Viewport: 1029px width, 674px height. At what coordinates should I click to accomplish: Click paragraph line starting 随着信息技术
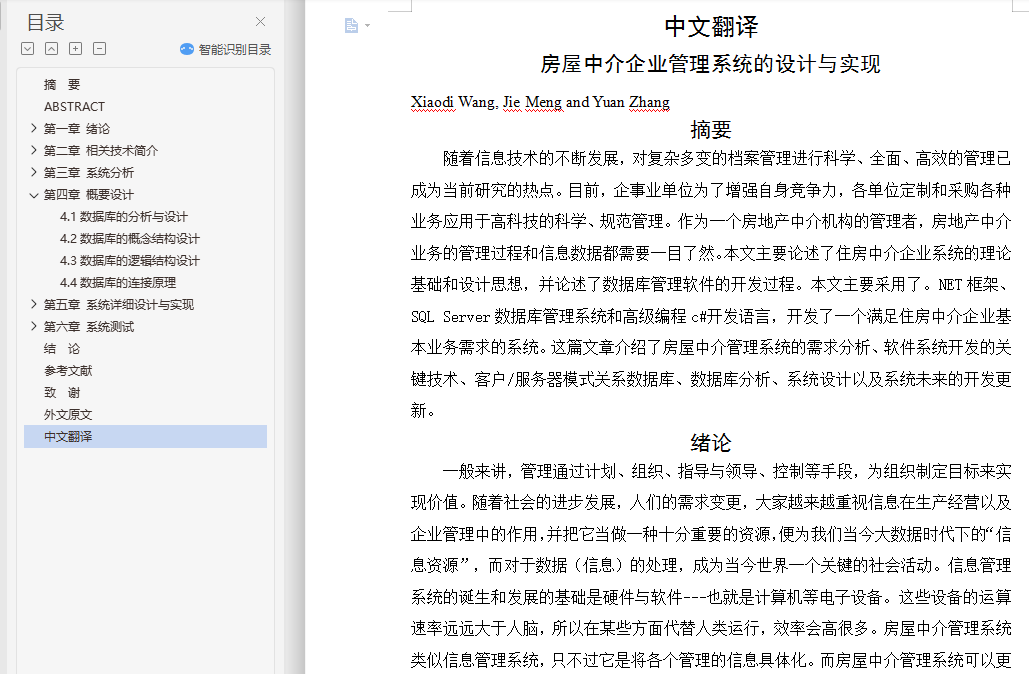pos(726,158)
